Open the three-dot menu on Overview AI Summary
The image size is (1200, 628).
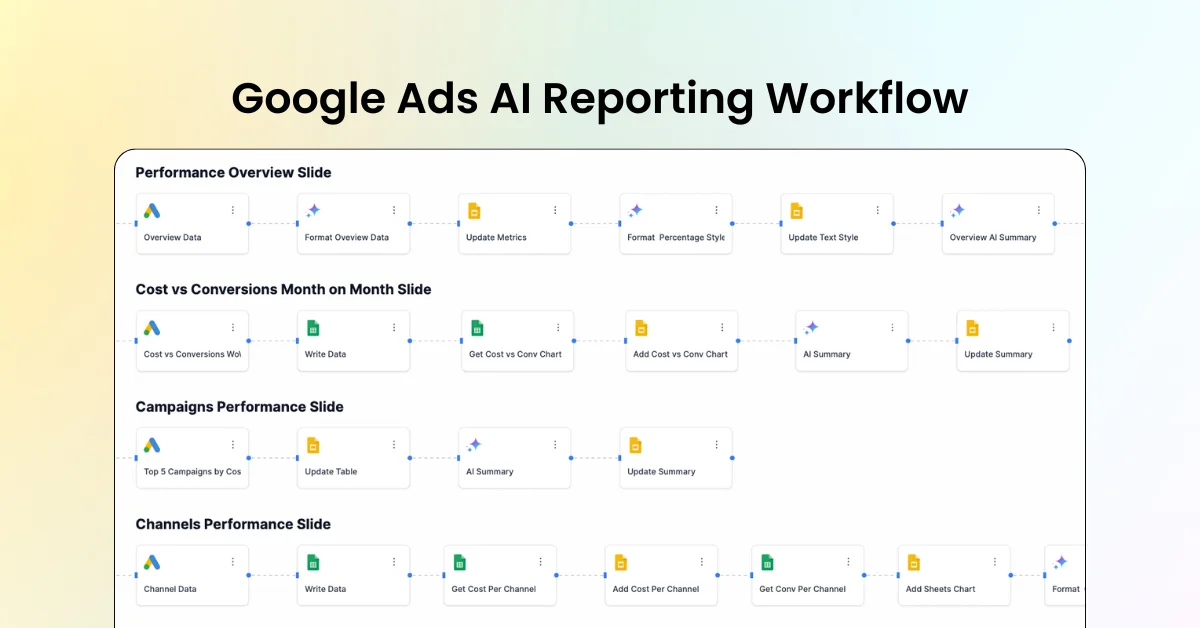click(1038, 210)
